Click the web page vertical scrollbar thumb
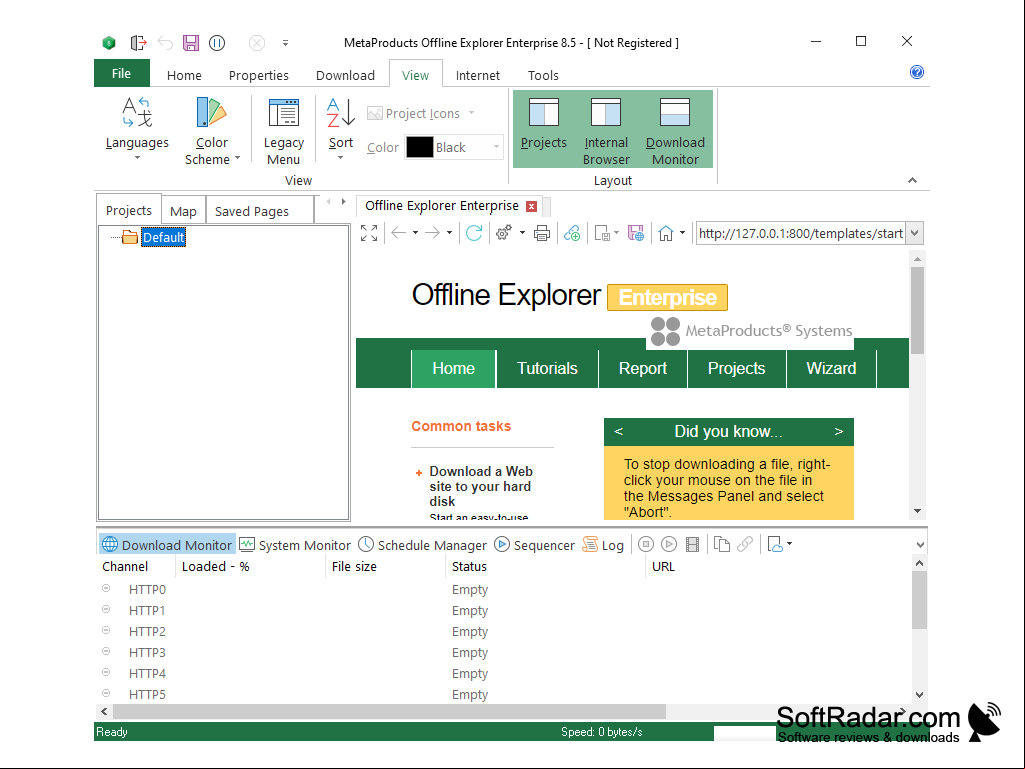 pos(917,310)
